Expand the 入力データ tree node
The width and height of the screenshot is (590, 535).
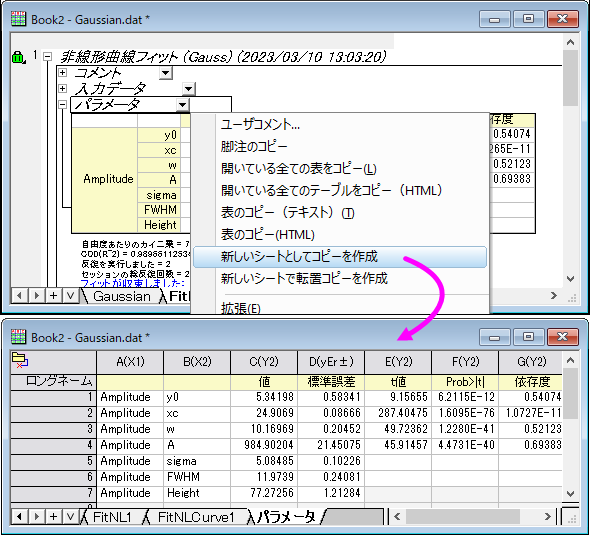click(62, 88)
